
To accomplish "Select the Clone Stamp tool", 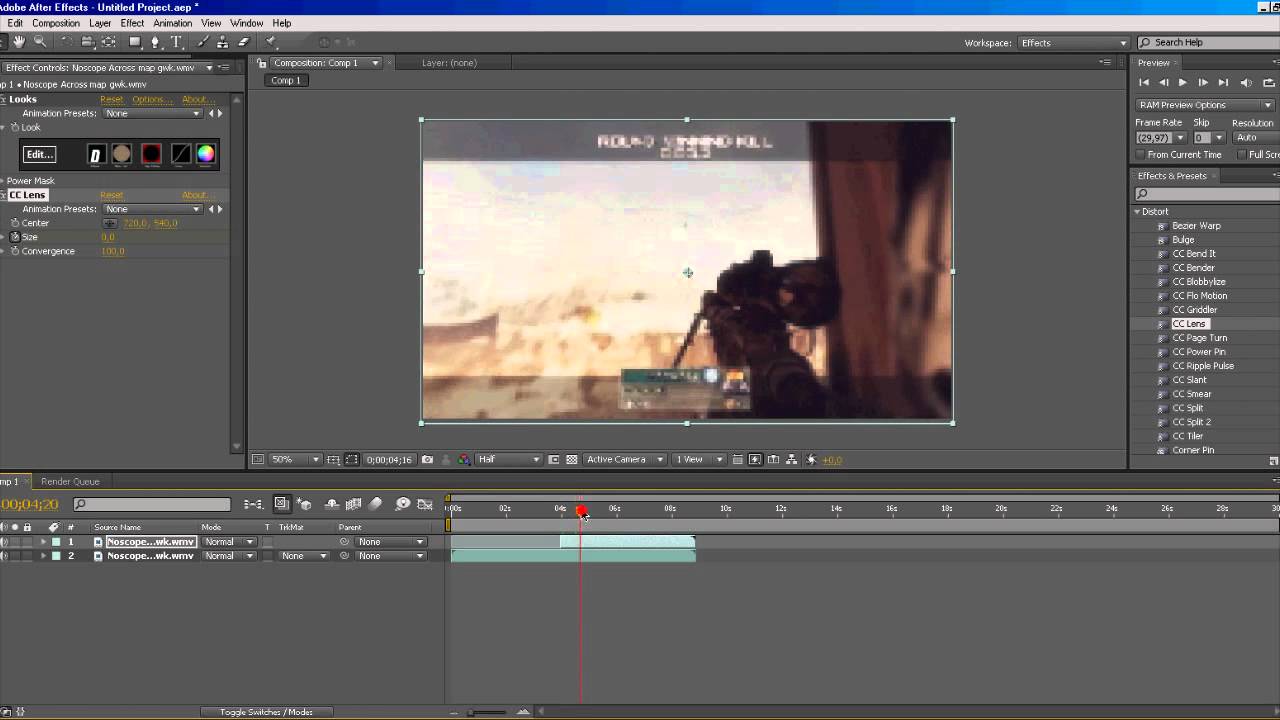I will pyautogui.click(x=222, y=42).
